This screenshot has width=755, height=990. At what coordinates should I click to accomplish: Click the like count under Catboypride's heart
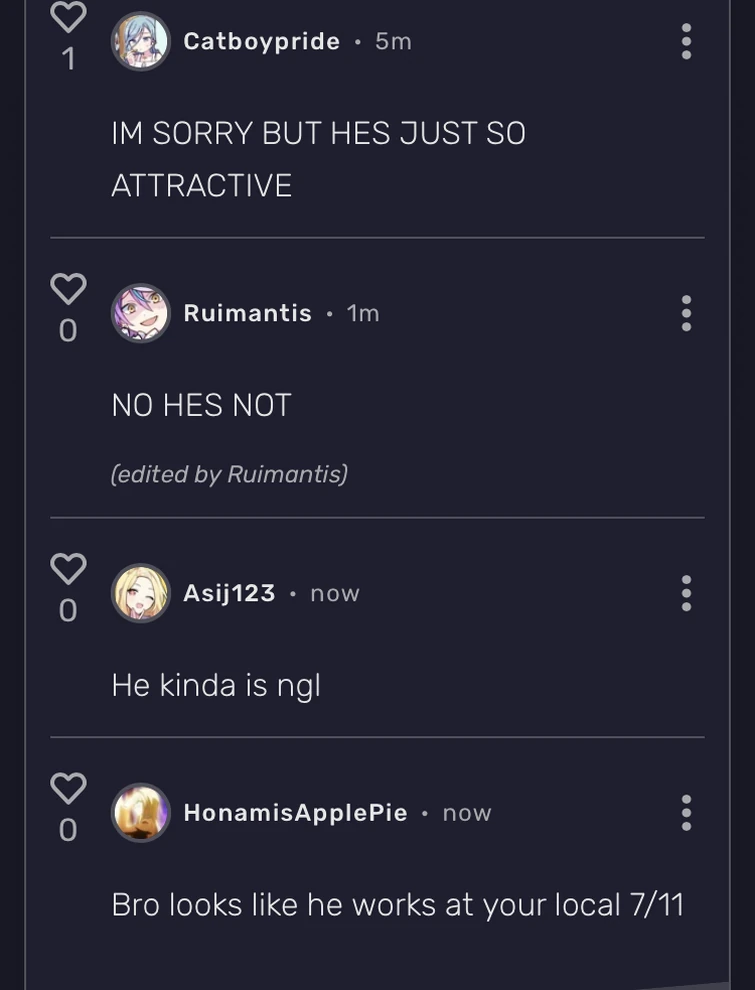click(x=68, y=60)
